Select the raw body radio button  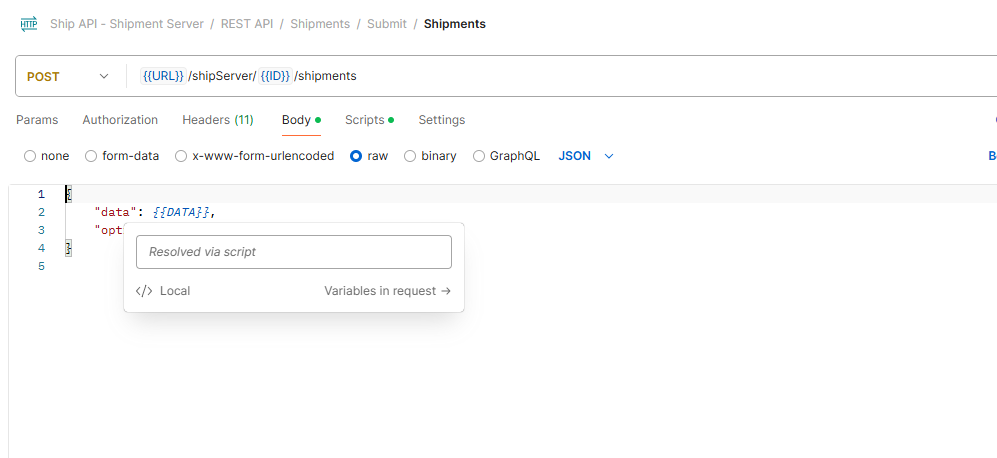[x=356, y=156]
